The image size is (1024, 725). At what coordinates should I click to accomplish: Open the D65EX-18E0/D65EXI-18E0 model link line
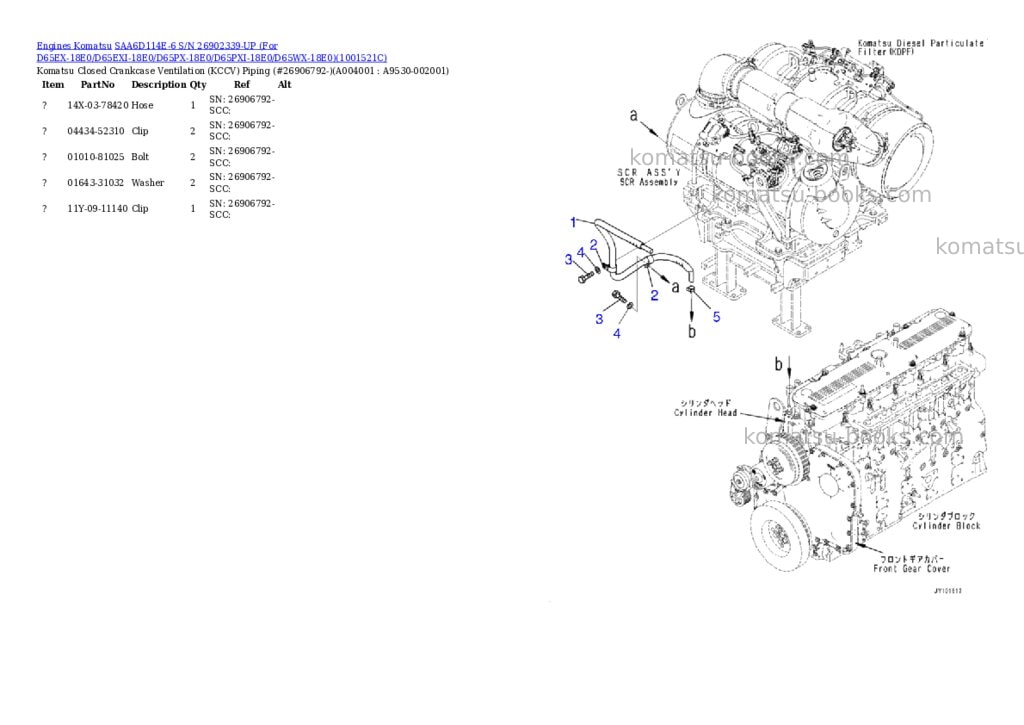pyautogui.click(x=212, y=57)
